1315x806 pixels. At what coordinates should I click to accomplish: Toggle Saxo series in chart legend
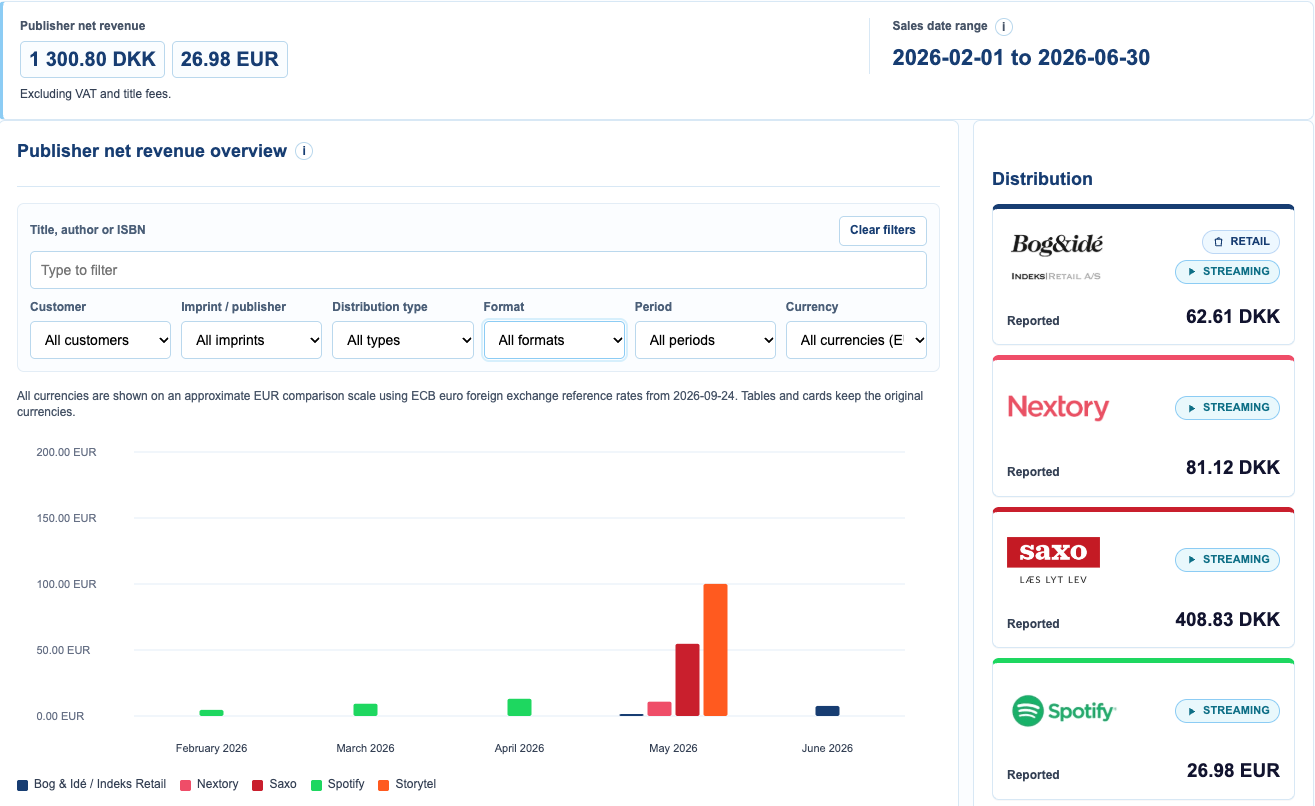pos(274,784)
